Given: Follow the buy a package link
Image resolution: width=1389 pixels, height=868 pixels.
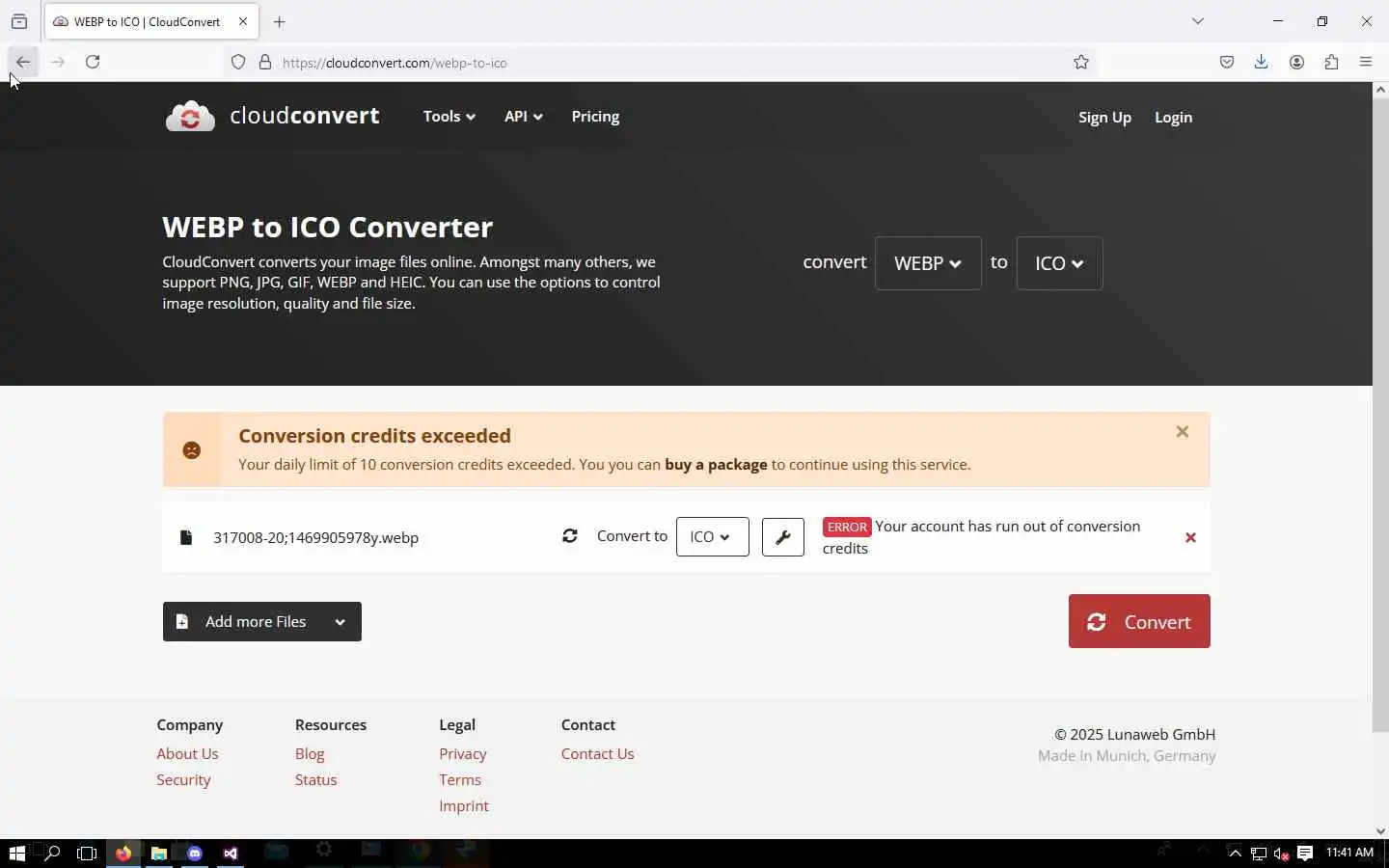Looking at the screenshot, I should (x=716, y=464).
